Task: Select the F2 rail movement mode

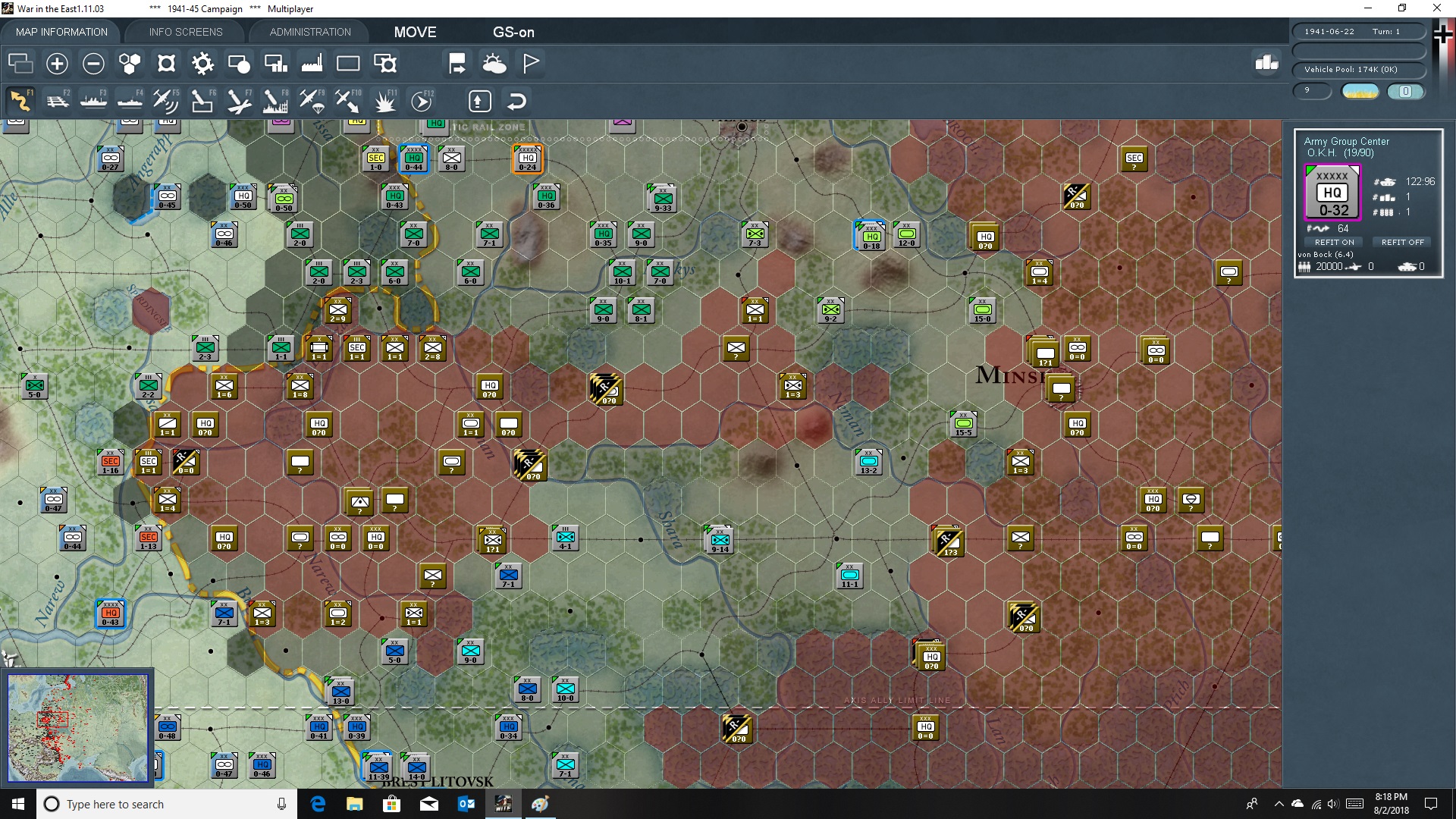Action: pos(58,101)
